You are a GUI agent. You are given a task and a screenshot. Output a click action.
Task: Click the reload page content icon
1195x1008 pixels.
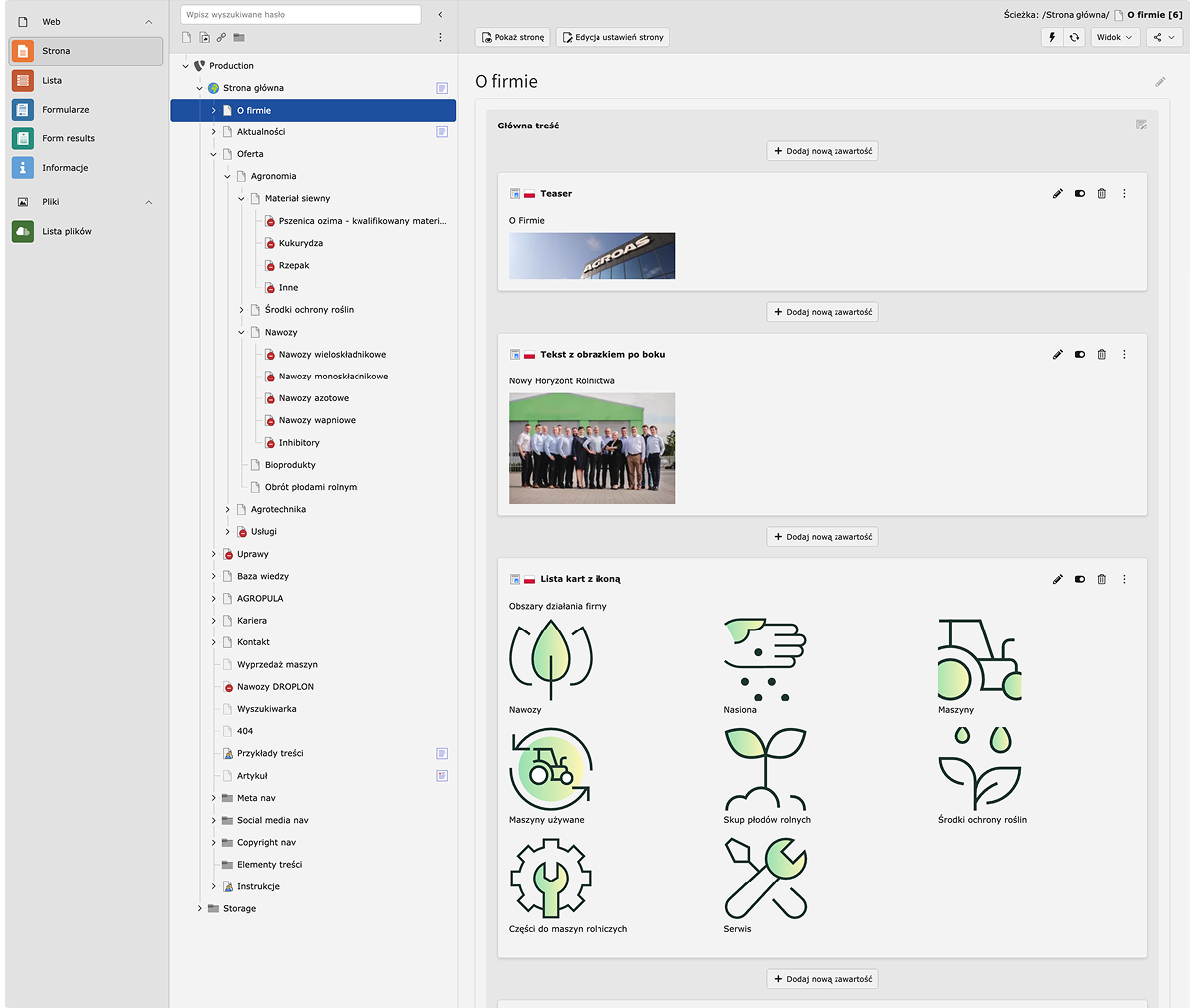(1074, 37)
